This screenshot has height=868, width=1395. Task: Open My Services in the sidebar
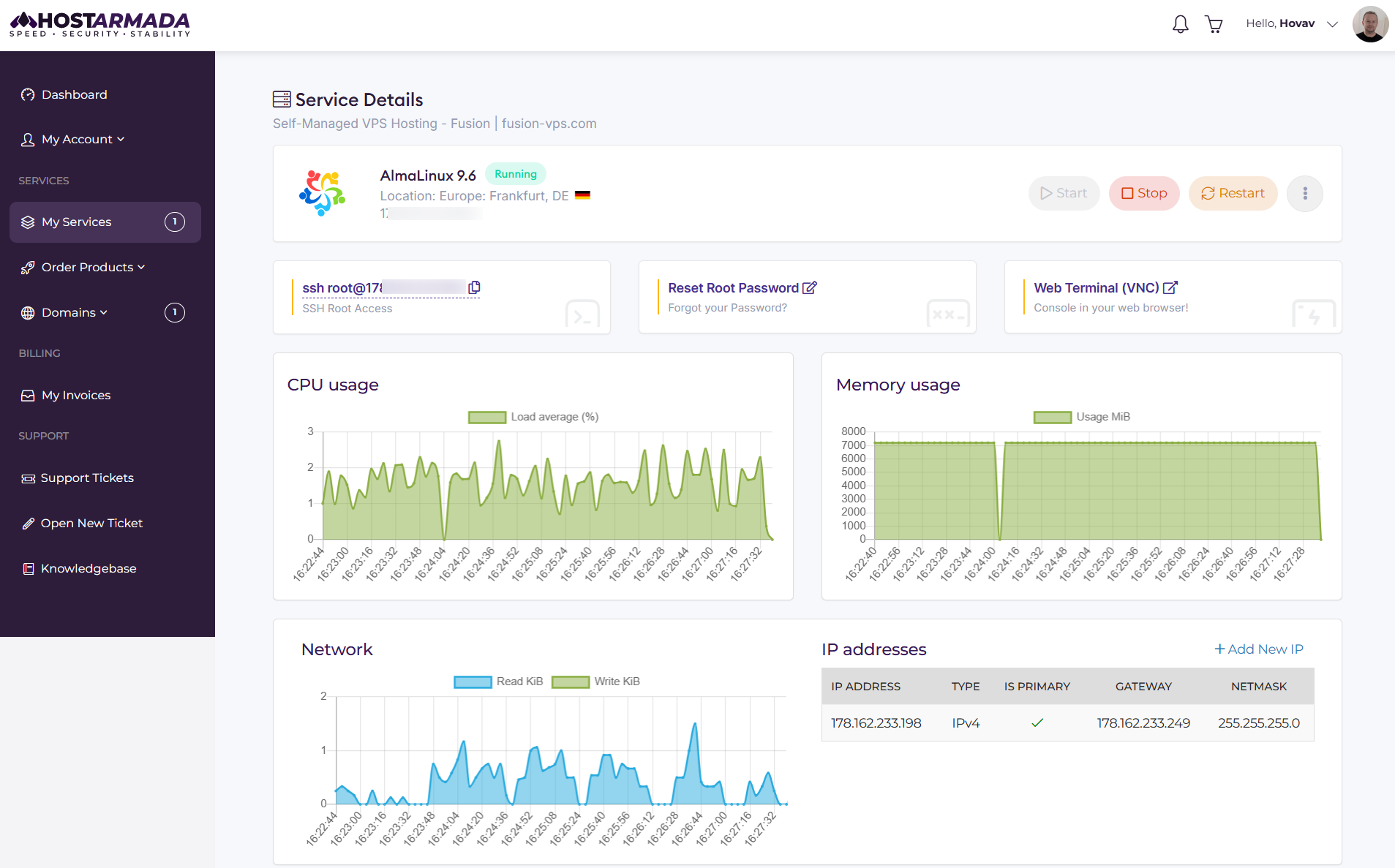pos(105,222)
